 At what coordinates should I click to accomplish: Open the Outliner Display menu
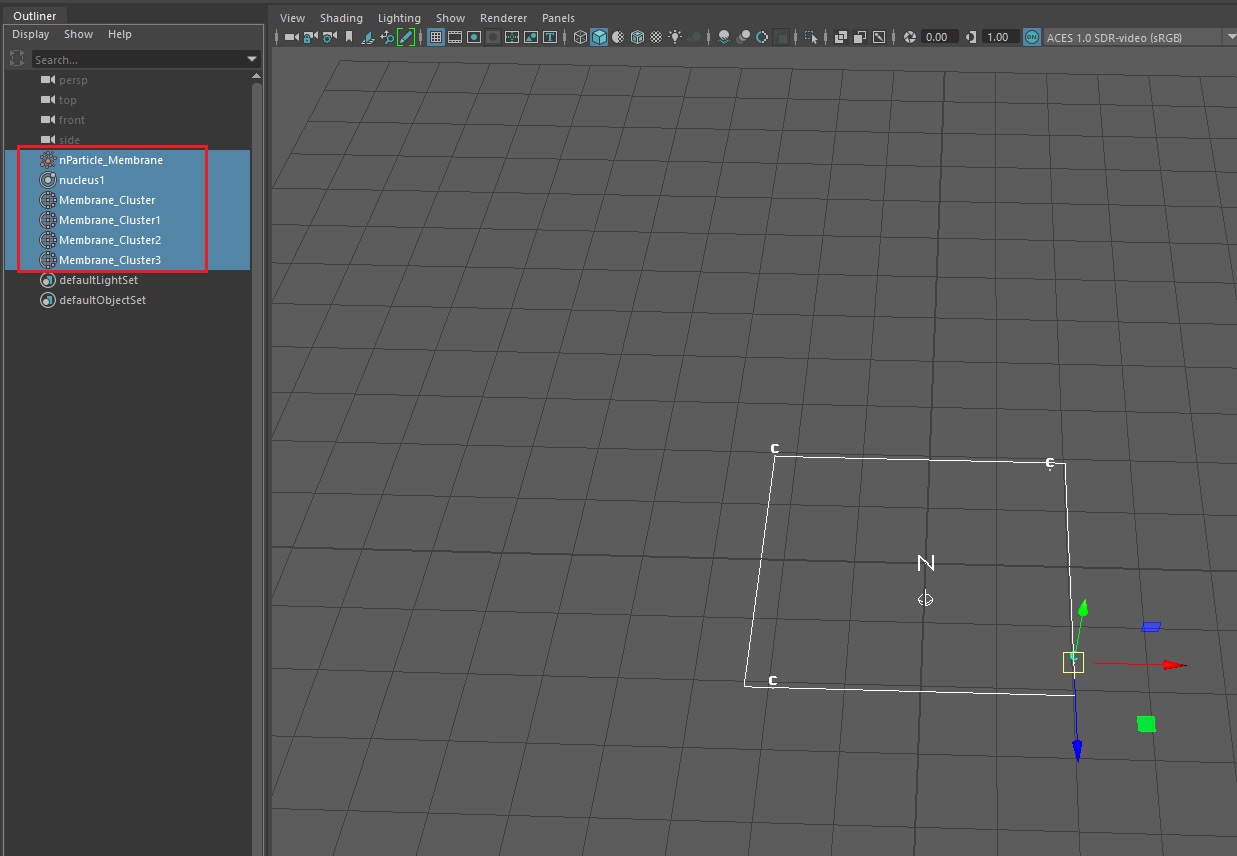(x=30, y=34)
